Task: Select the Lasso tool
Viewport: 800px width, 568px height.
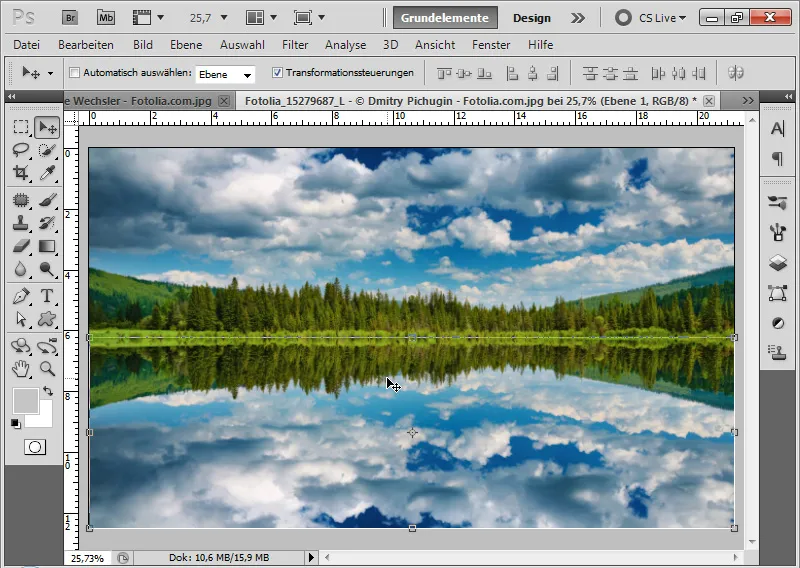Action: click(x=20, y=150)
